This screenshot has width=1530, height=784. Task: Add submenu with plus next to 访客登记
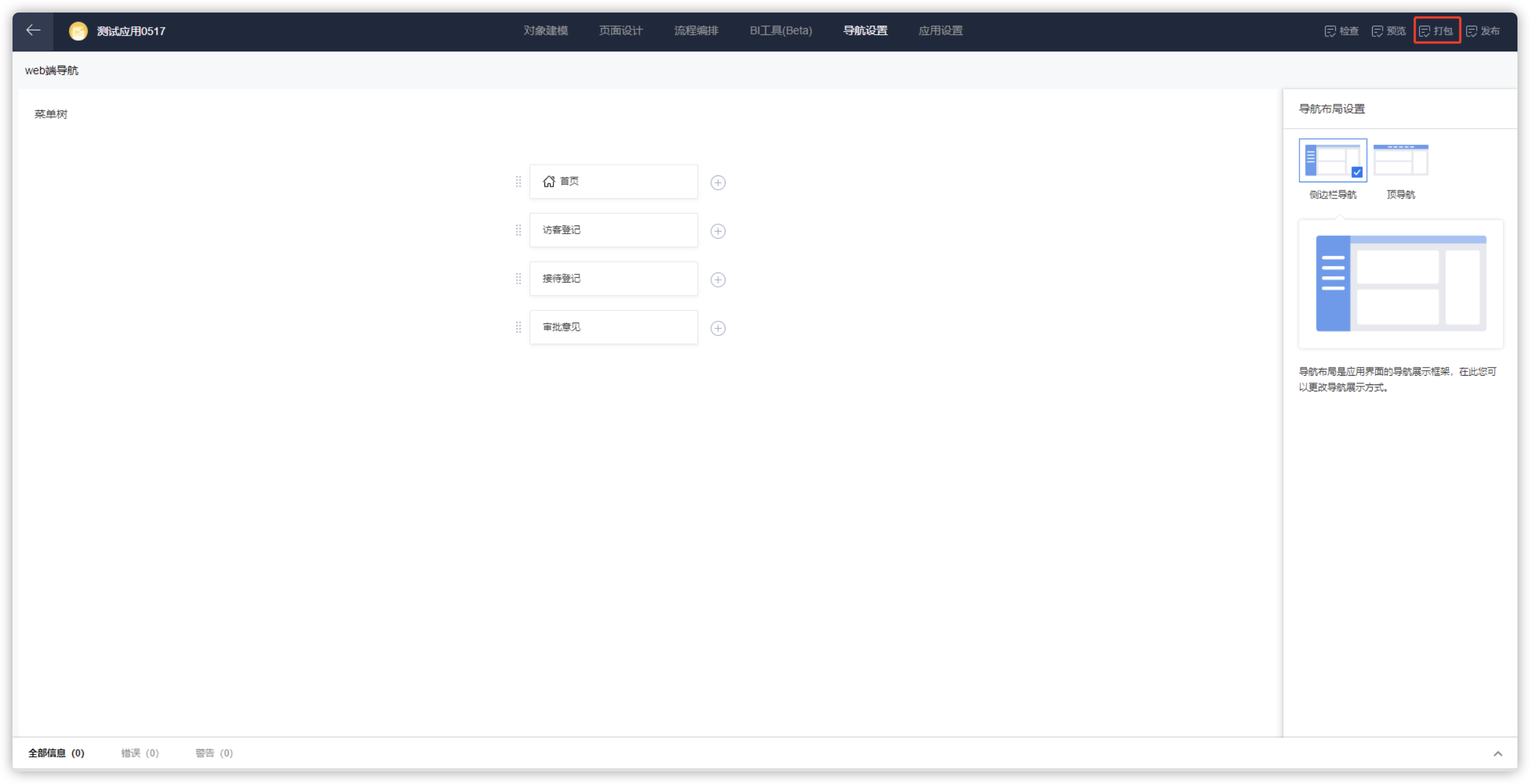[718, 231]
